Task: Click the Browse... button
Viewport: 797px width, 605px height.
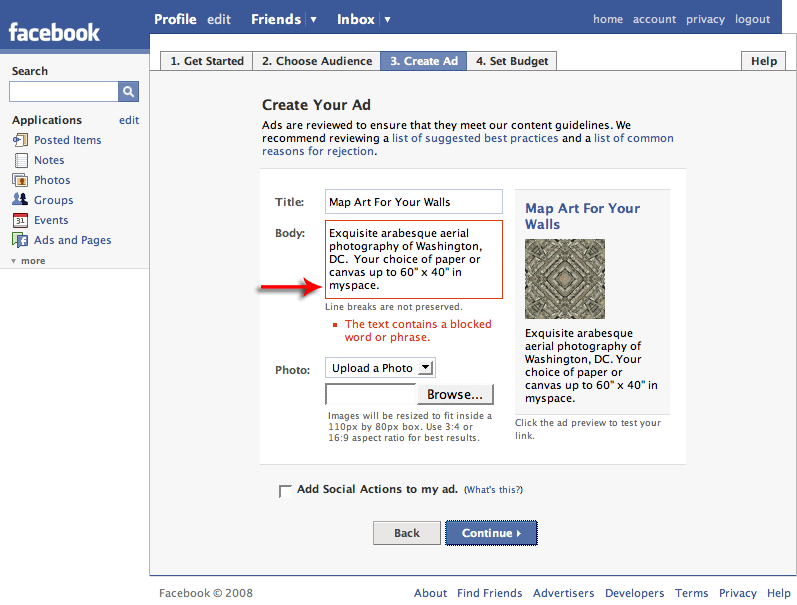Action: 455,395
